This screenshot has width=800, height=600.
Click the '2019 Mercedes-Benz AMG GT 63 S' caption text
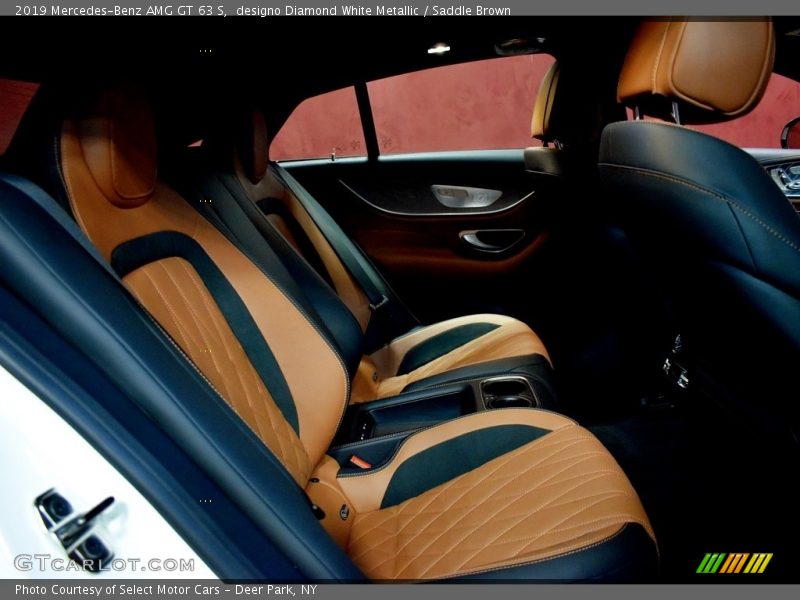coord(121,10)
